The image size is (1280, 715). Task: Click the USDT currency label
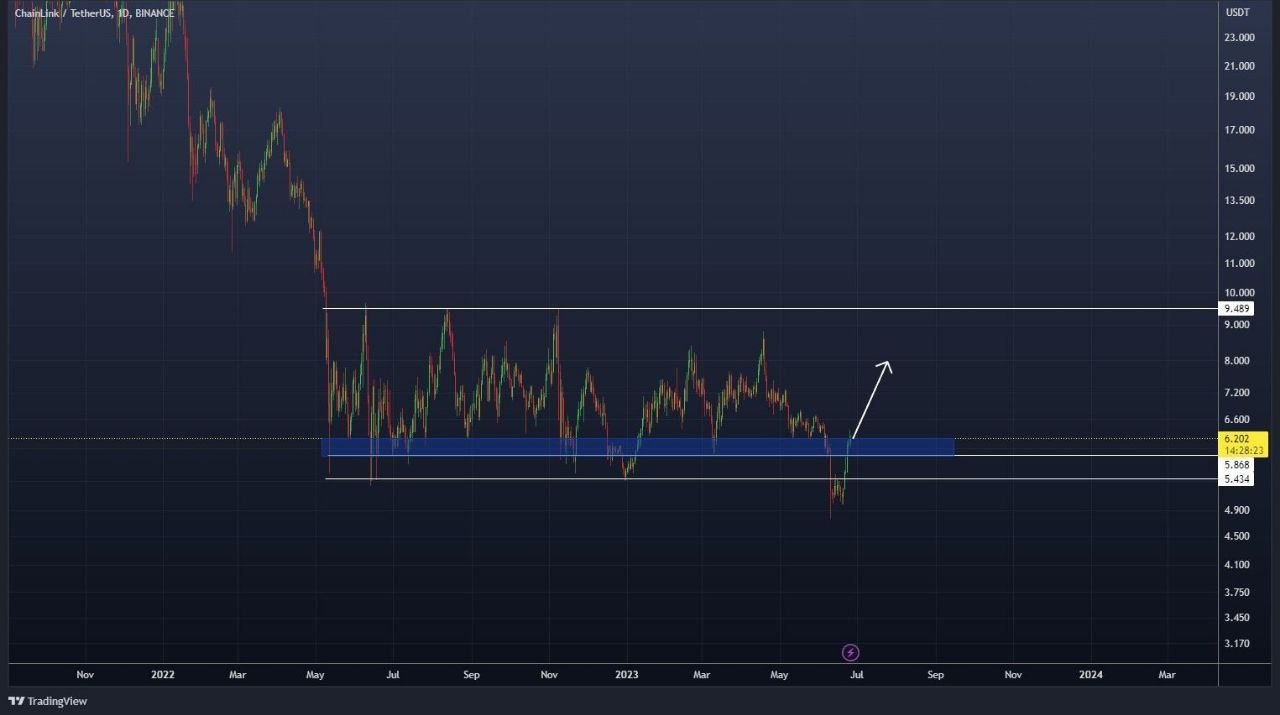tap(1238, 12)
